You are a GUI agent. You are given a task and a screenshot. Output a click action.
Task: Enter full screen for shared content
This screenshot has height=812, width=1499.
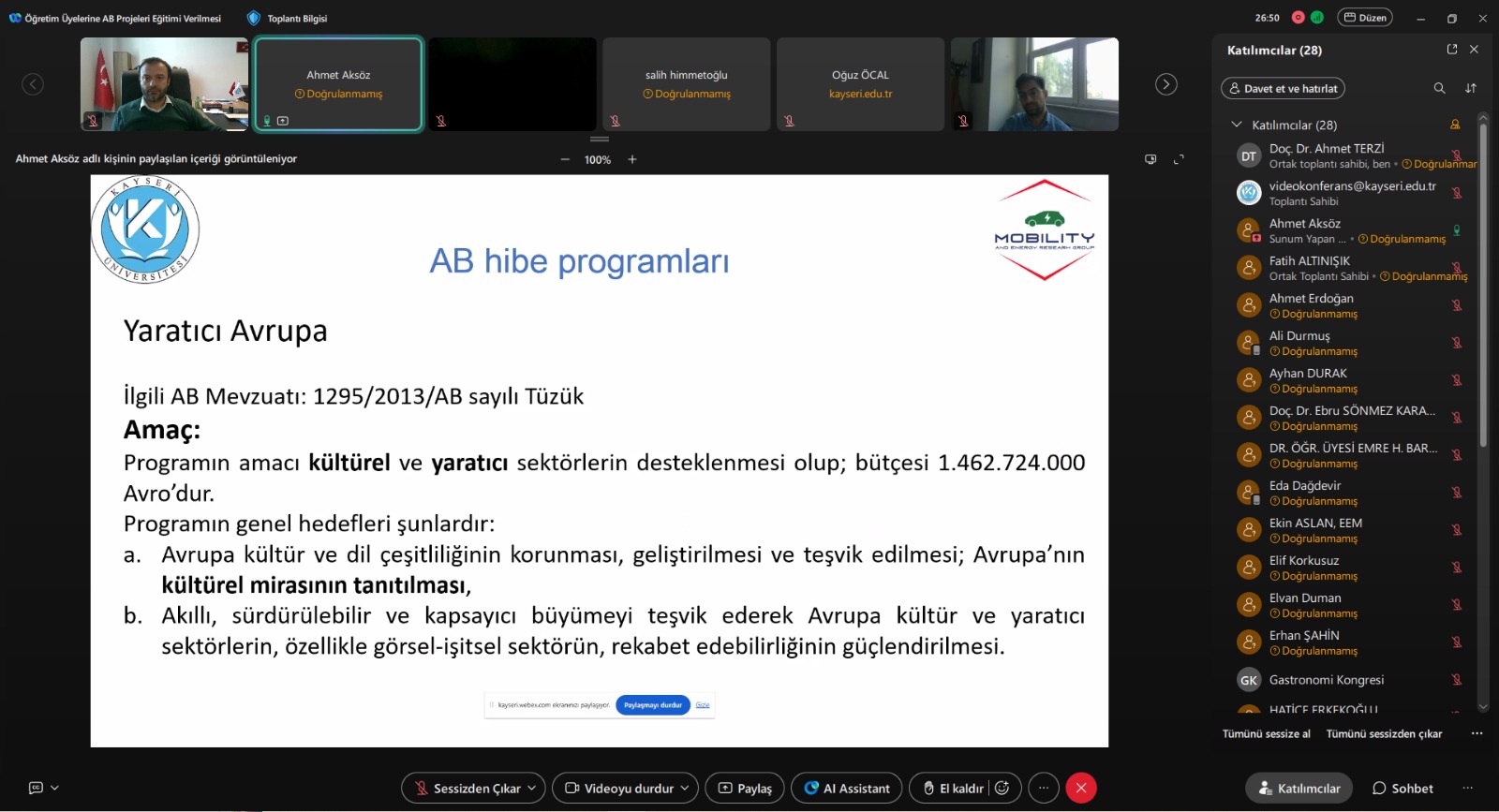[1179, 159]
